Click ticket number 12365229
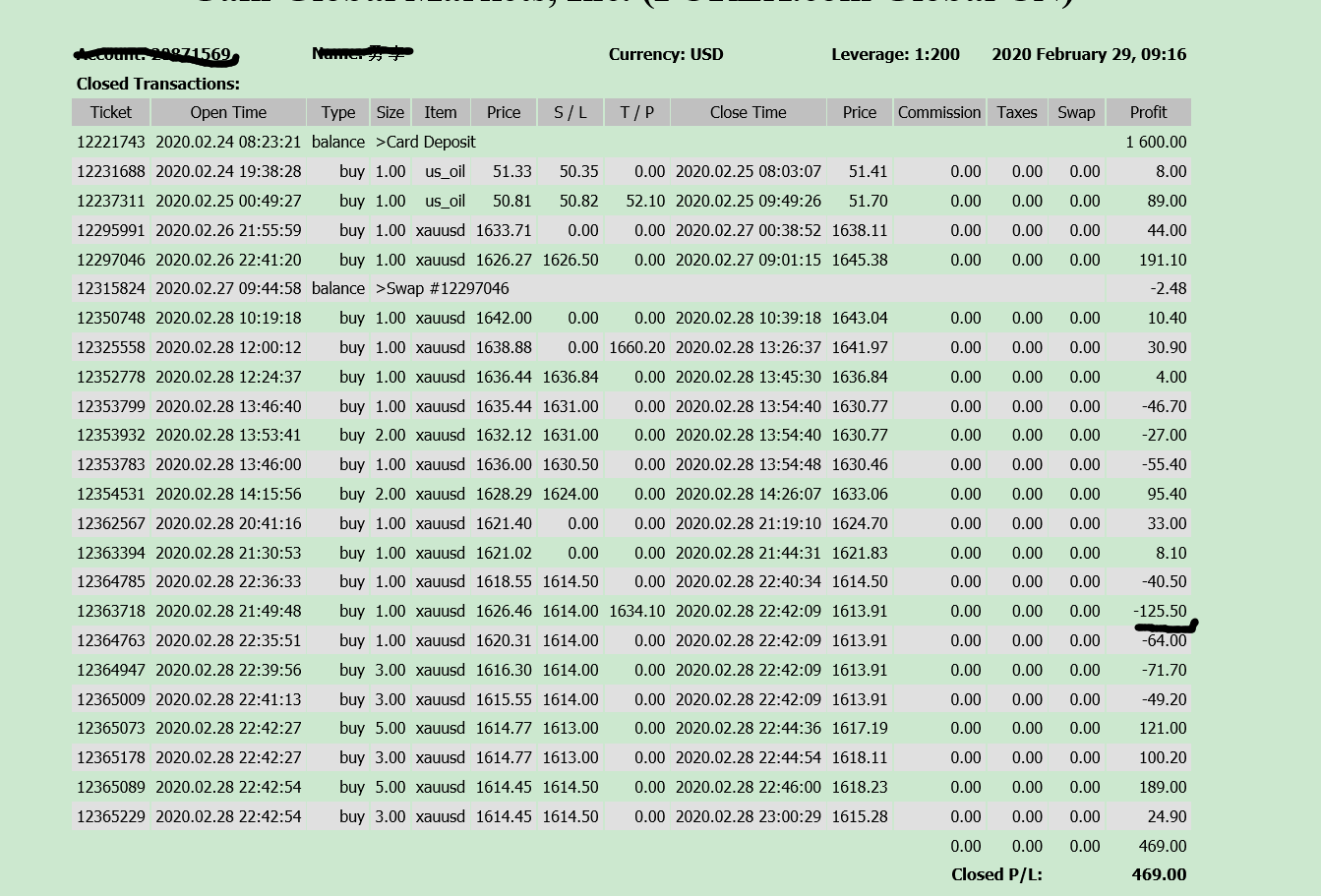The height and width of the screenshot is (896, 1321). point(111,816)
